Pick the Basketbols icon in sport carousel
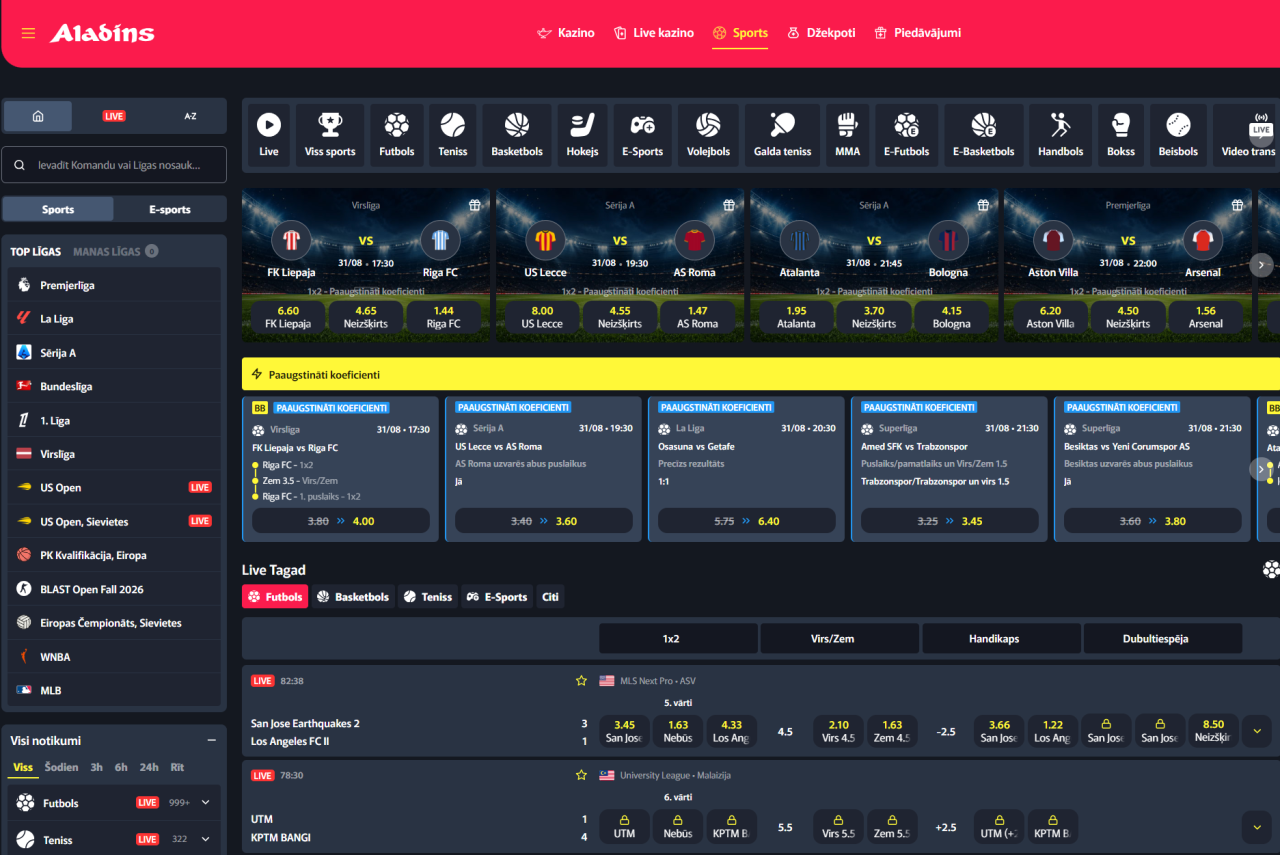This screenshot has height=855, width=1280. click(517, 135)
